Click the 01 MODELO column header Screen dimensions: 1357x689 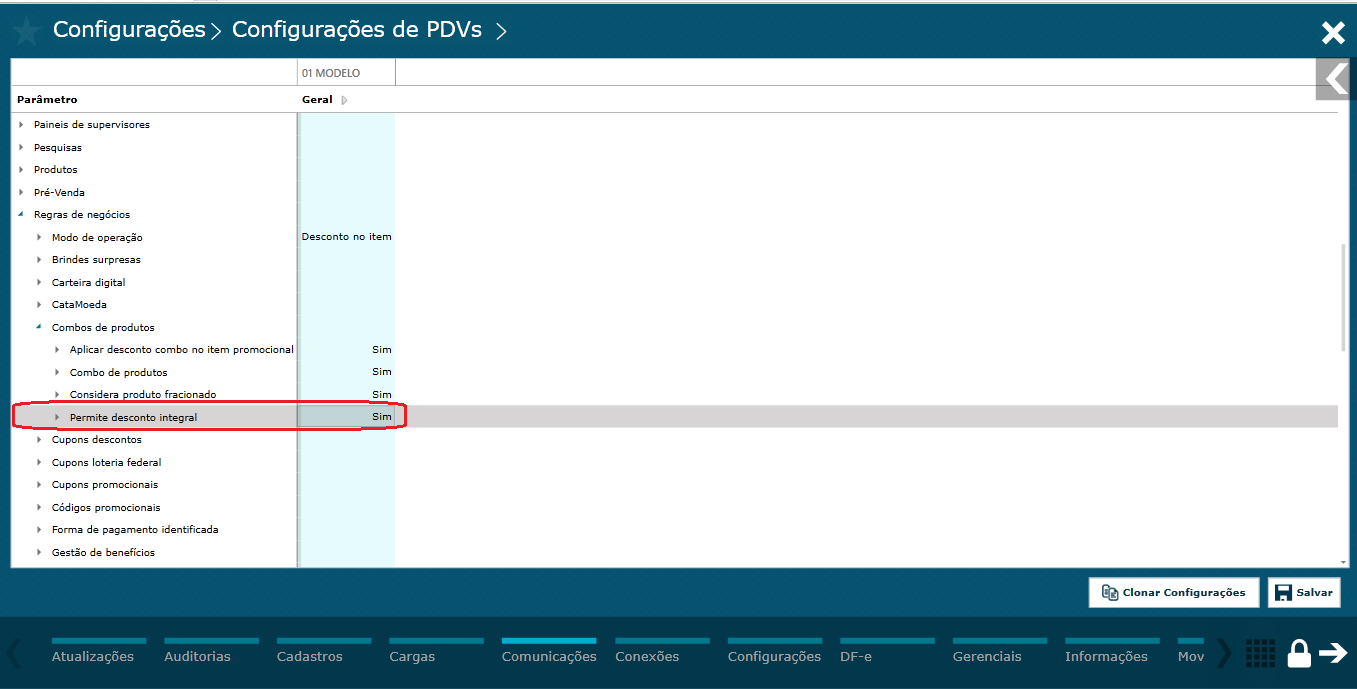346,73
